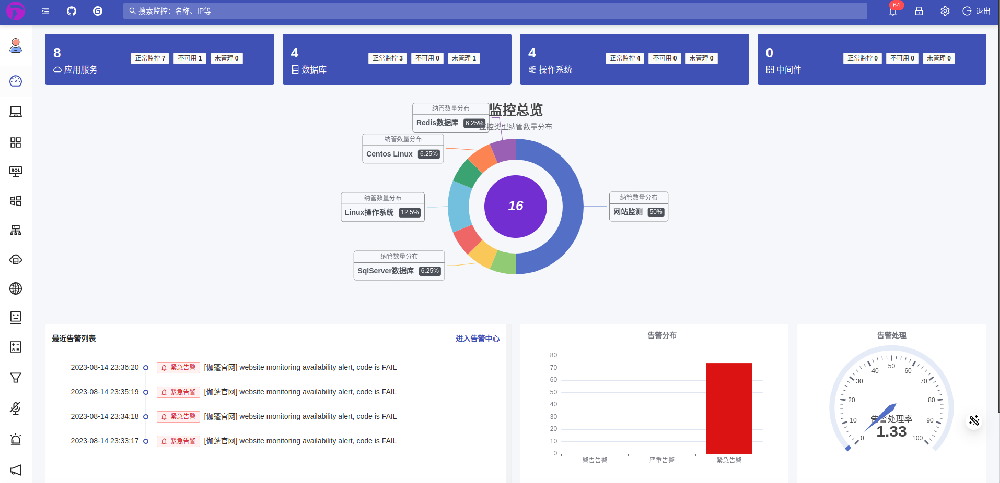
Task: Click the notification bell icon with badge
Action: (893, 11)
